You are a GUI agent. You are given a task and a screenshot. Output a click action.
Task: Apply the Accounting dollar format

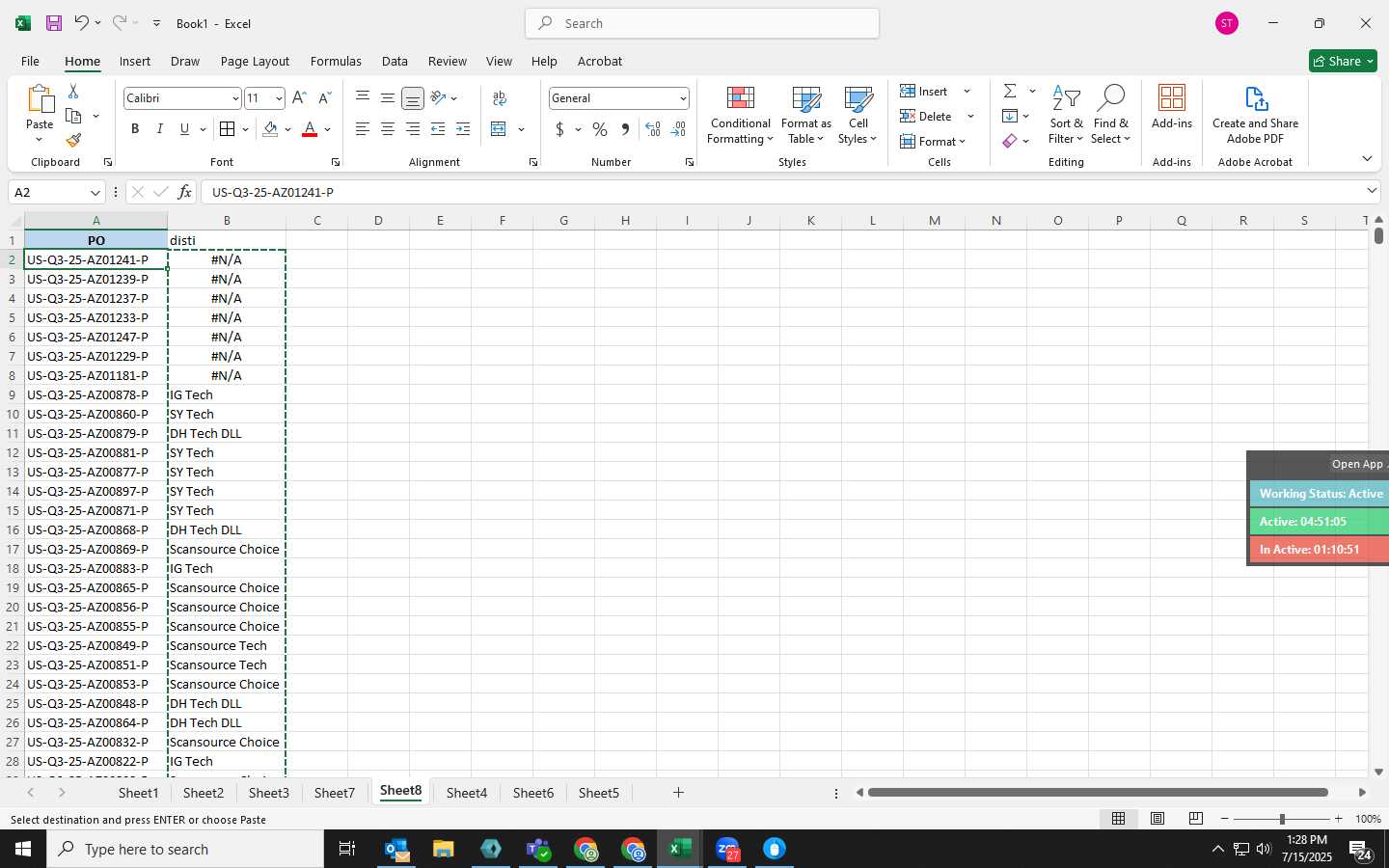559,129
